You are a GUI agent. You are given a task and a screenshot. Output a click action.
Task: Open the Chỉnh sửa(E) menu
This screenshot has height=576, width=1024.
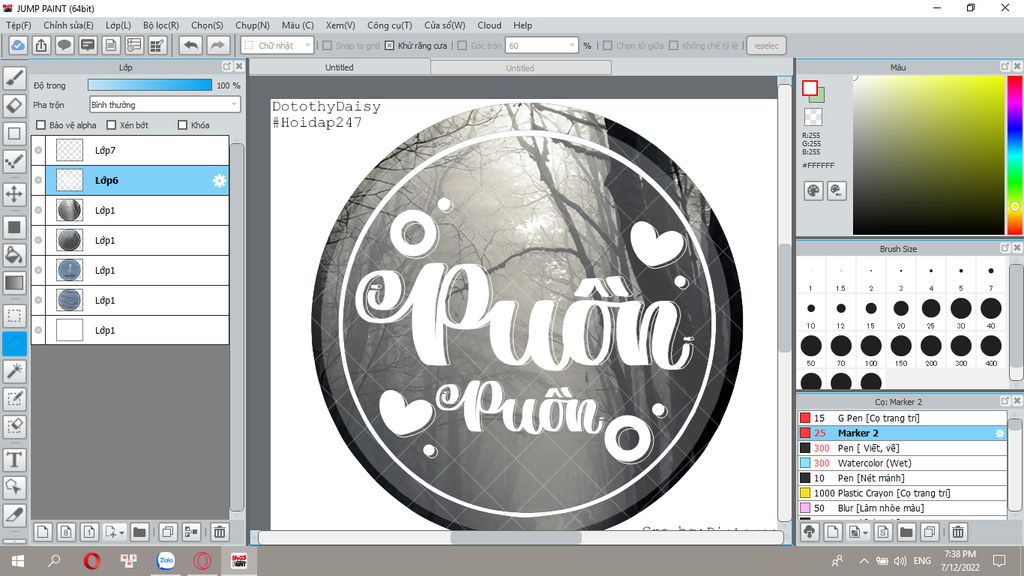point(68,25)
